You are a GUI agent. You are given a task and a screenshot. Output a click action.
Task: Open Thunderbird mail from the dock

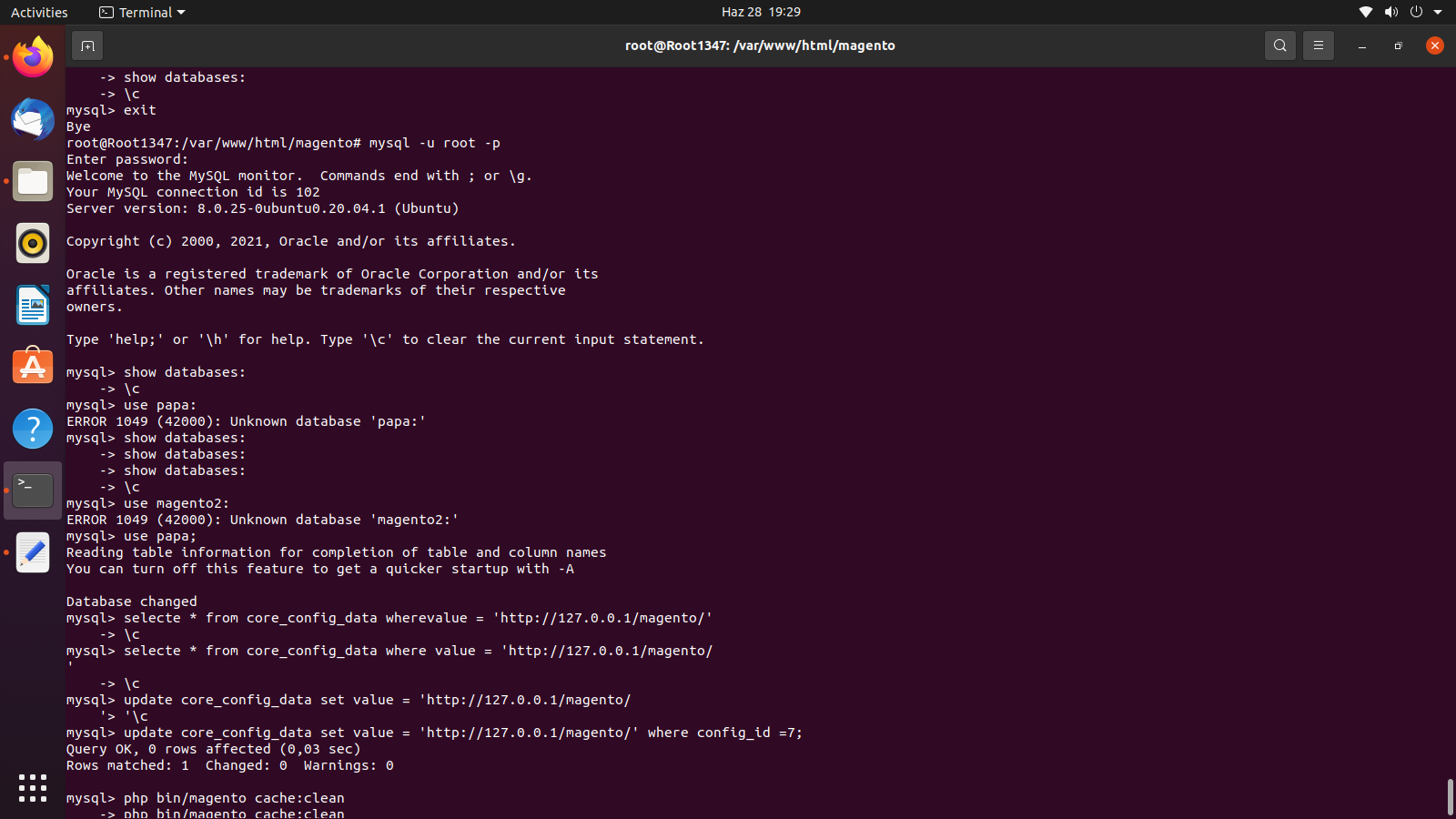[x=33, y=120]
